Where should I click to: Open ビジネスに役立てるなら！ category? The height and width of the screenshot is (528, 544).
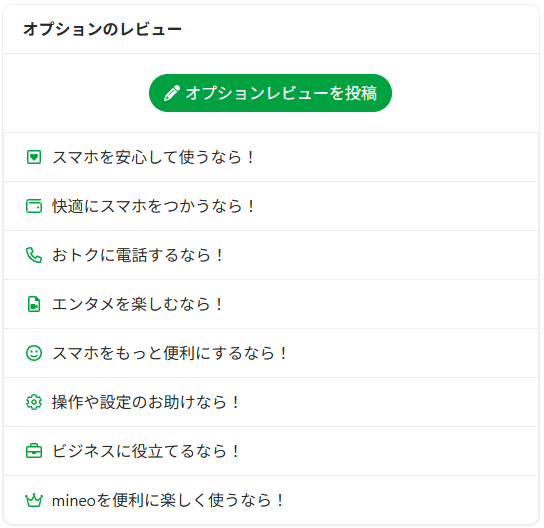[271, 451]
